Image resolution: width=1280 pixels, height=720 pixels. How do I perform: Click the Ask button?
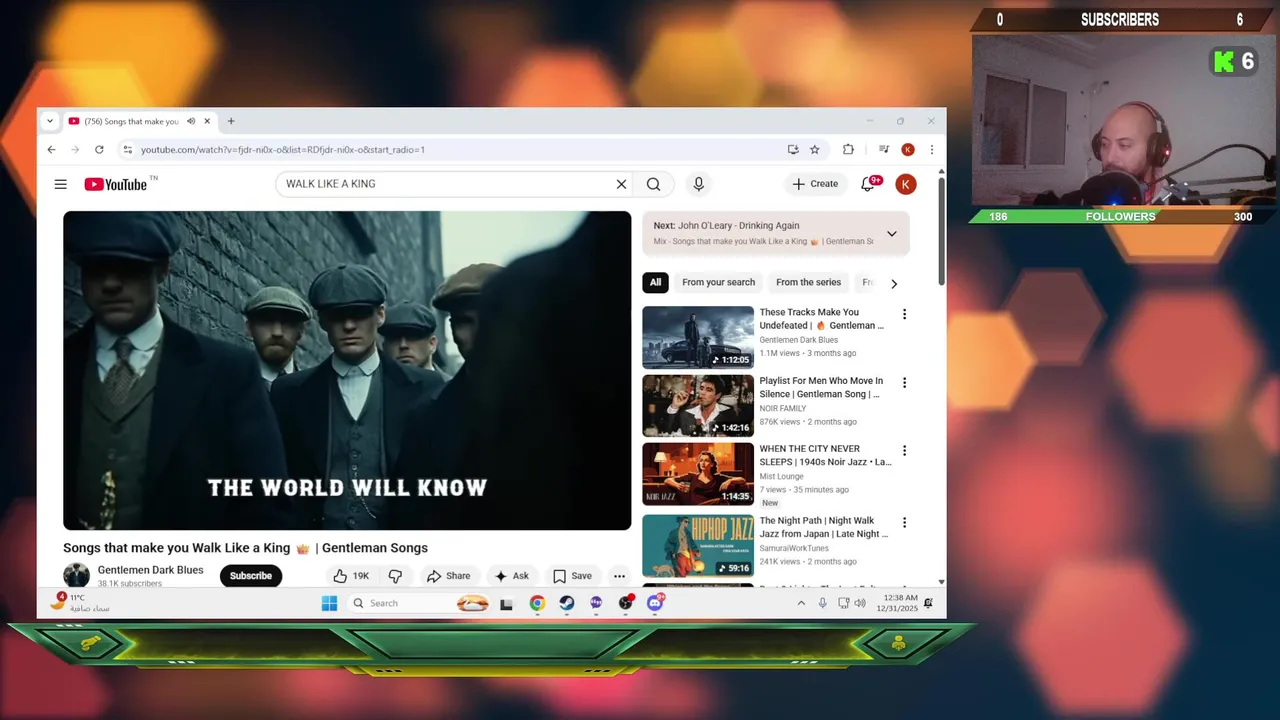(511, 576)
